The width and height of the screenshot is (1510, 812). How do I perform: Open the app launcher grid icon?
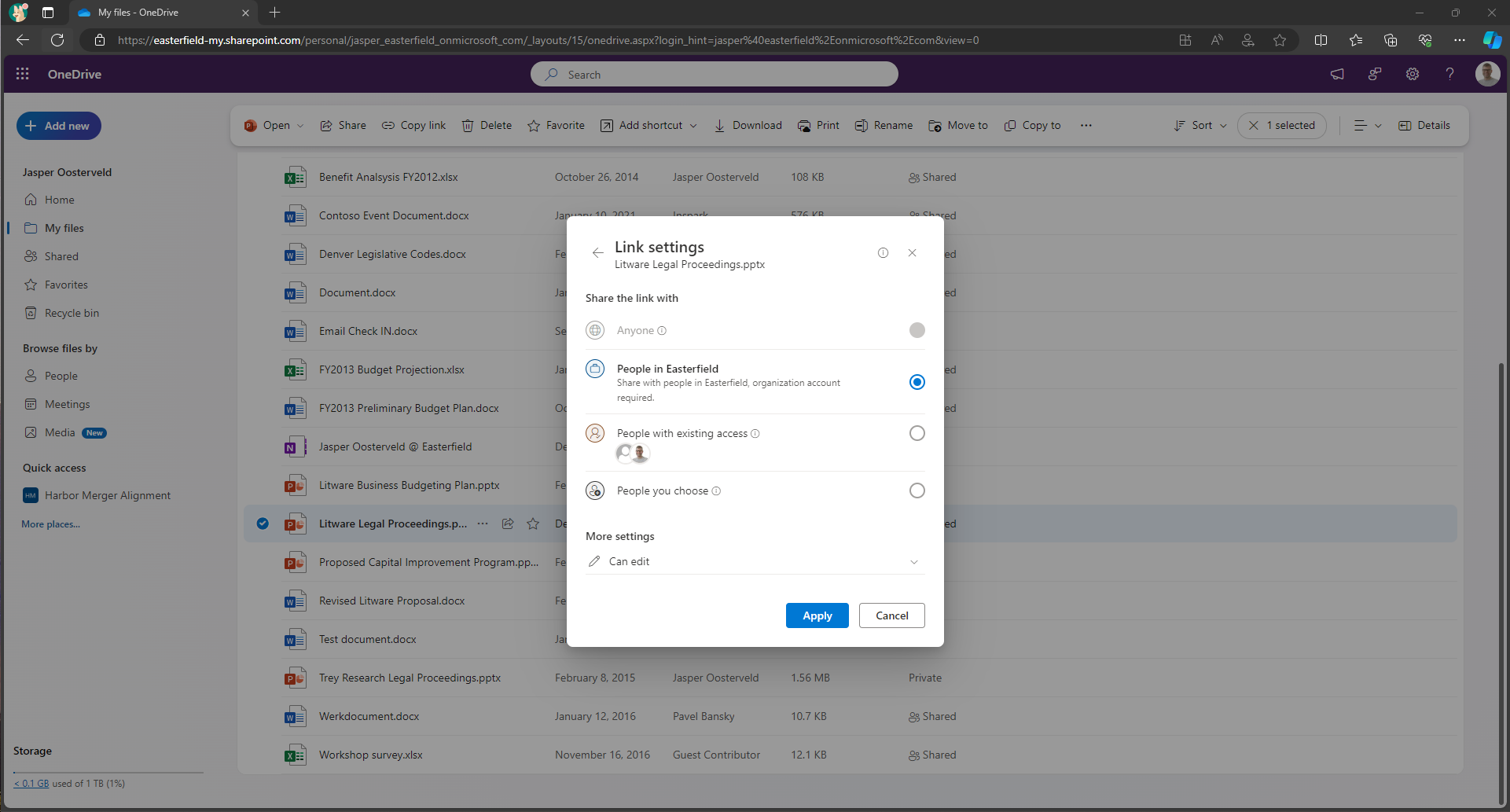point(22,74)
